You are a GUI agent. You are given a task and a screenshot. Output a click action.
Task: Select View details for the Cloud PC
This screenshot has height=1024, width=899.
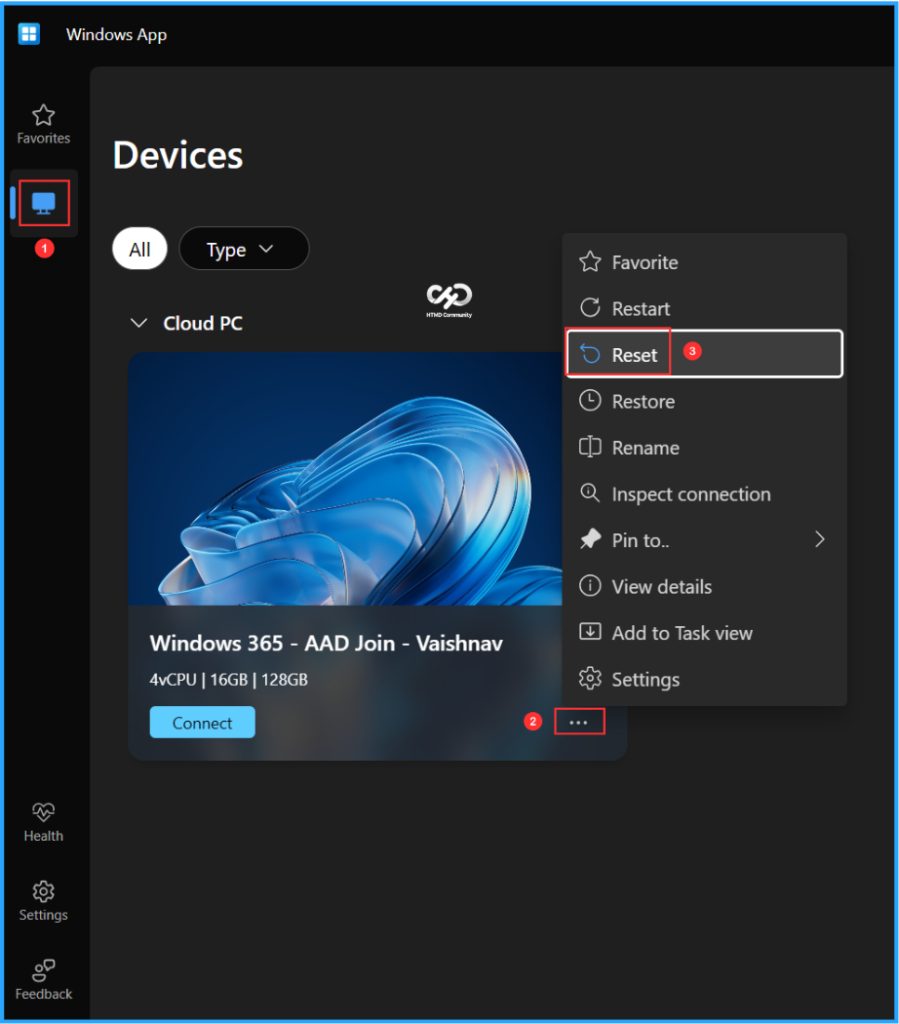(x=661, y=586)
